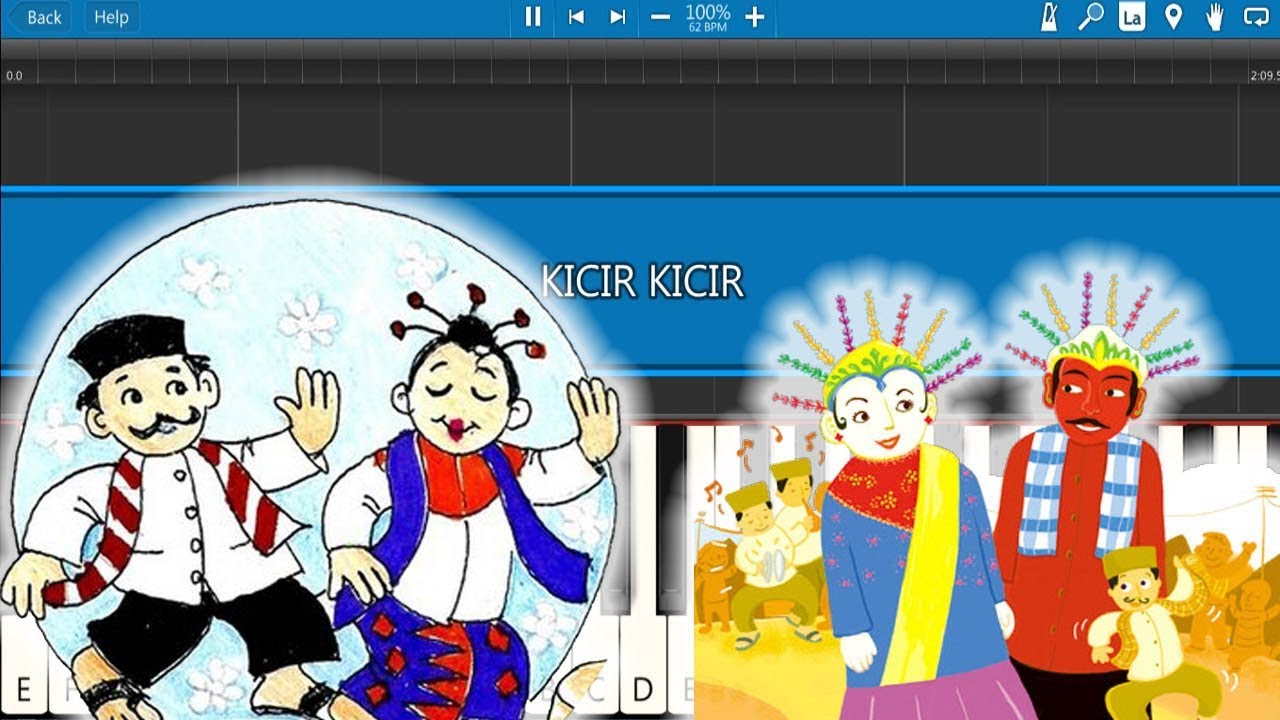This screenshot has height=720, width=1280.
Task: Jump to the 2:09 timeline end
Action: (1264, 76)
